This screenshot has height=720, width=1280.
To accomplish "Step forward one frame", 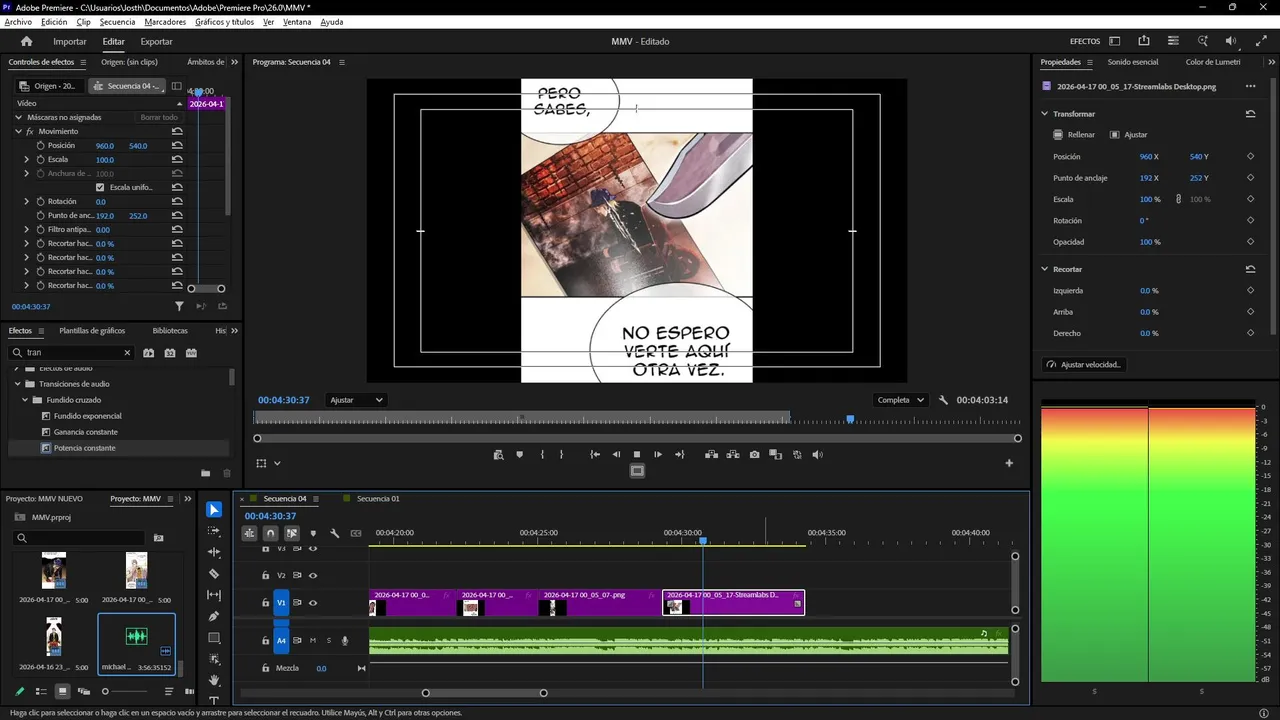I will pos(658,455).
